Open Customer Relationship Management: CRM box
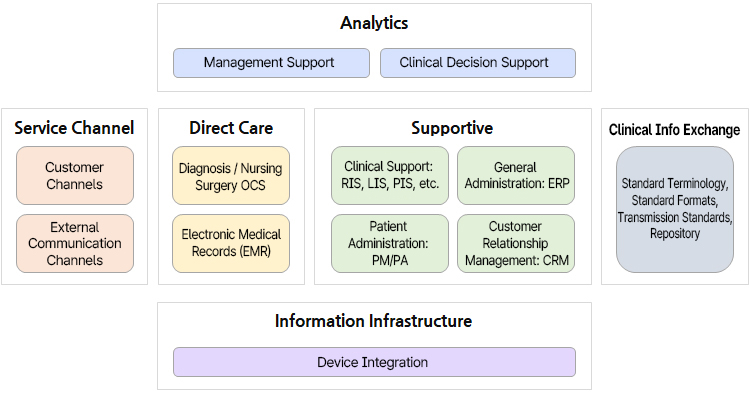 tap(516, 244)
